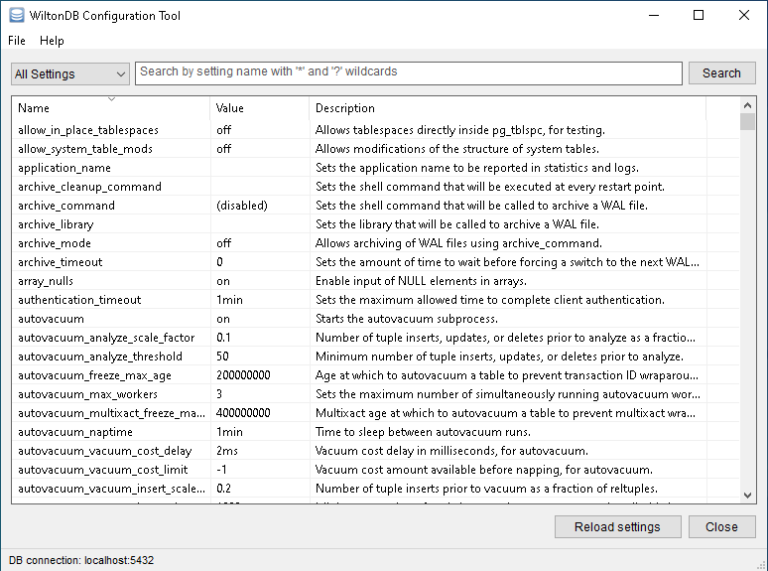The width and height of the screenshot is (768, 571).
Task: Open the Help menu
Action: tap(52, 41)
